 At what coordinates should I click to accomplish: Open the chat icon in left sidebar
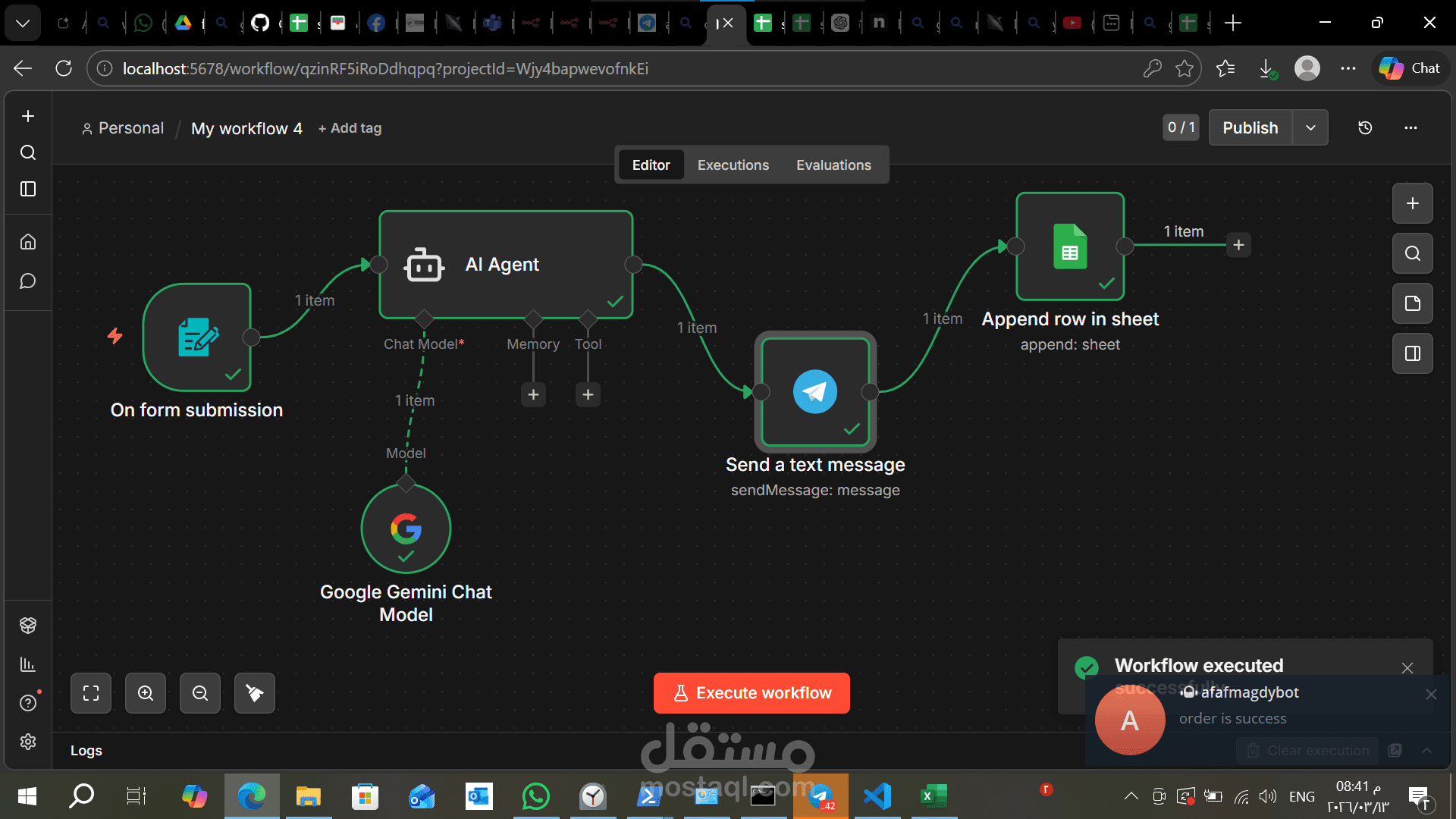pos(28,281)
